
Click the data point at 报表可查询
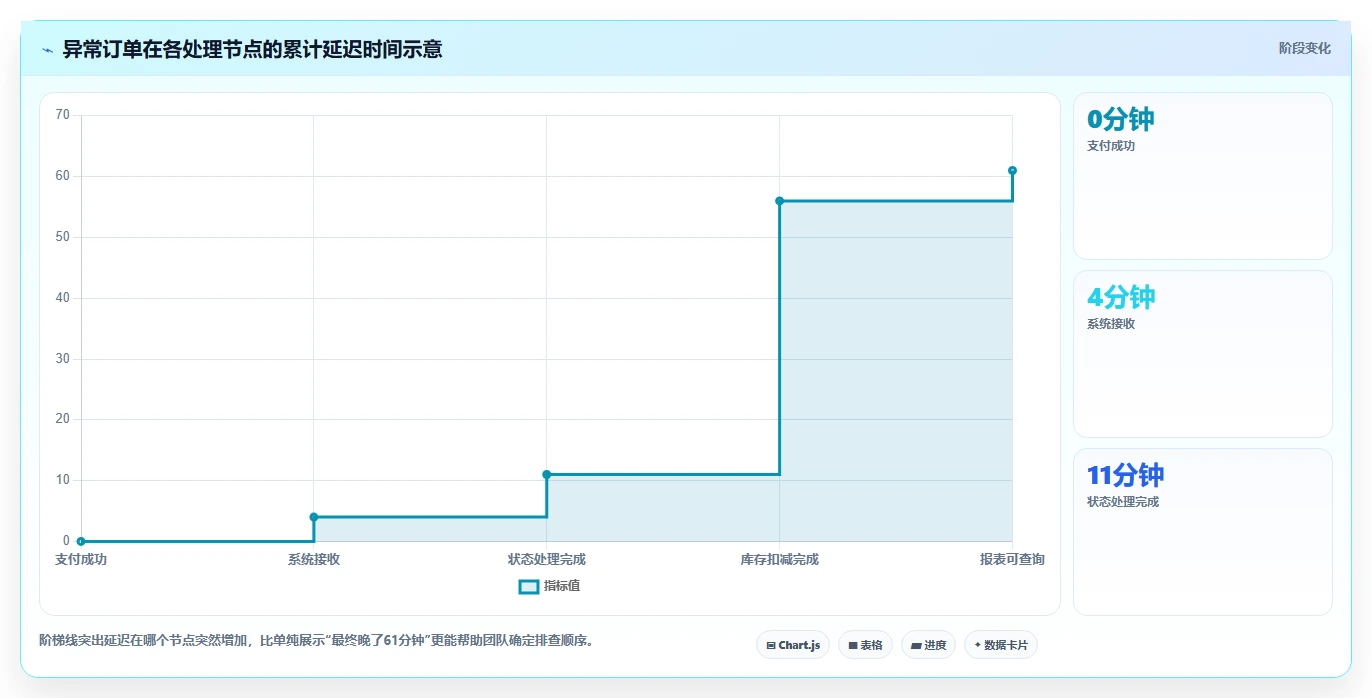tap(1012, 170)
